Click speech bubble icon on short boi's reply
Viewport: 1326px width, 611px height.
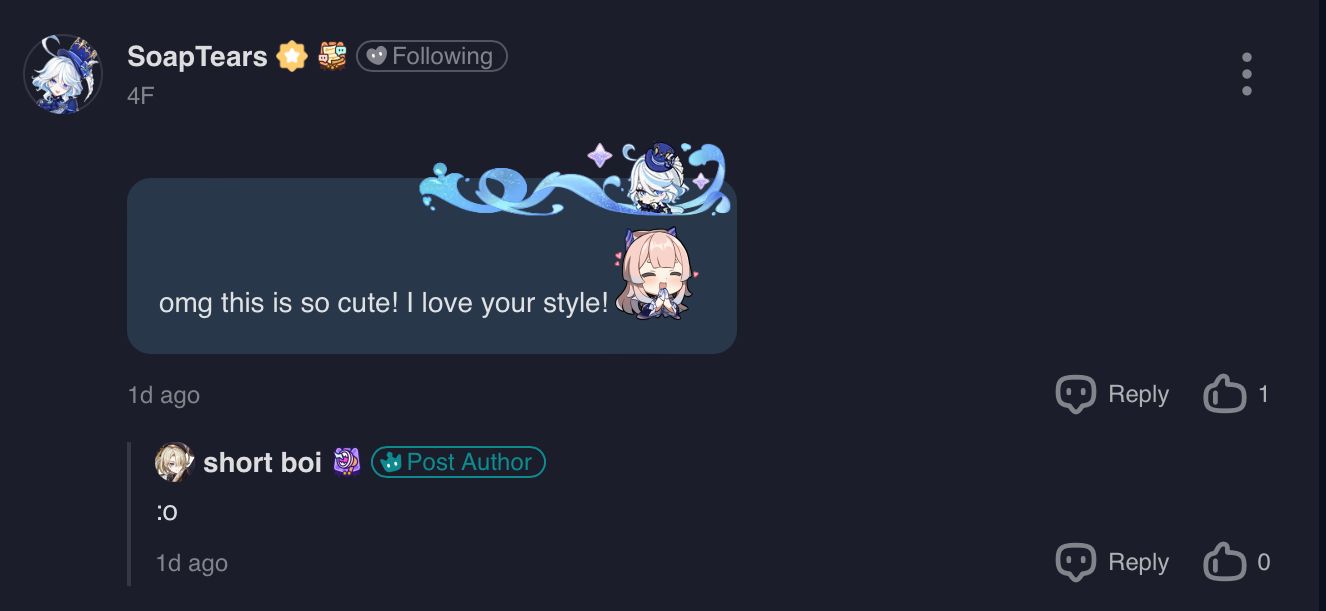[x=1076, y=562]
